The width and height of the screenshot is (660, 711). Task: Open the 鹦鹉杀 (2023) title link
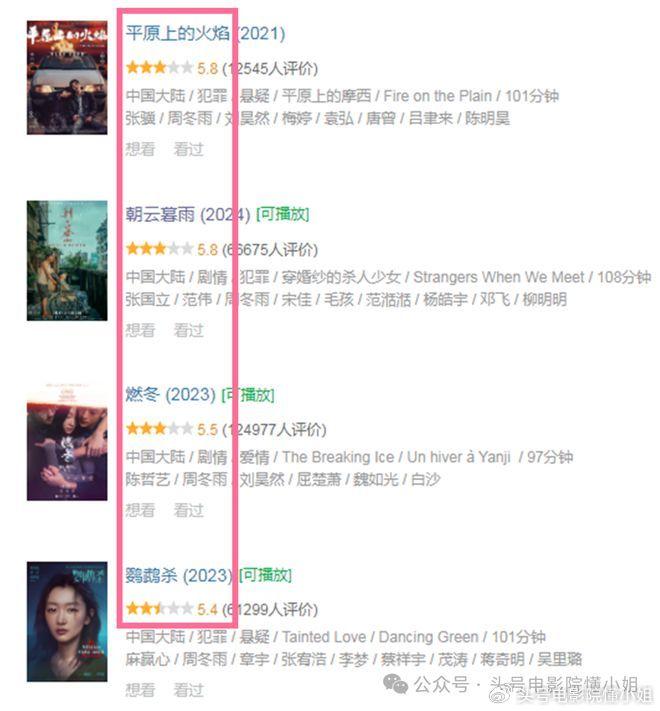coord(179,575)
